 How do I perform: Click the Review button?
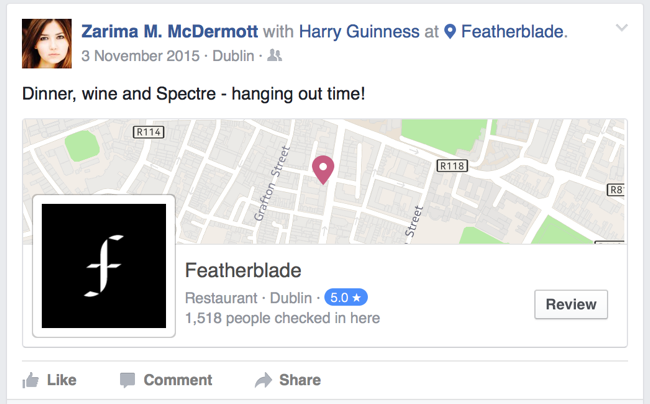click(x=571, y=305)
